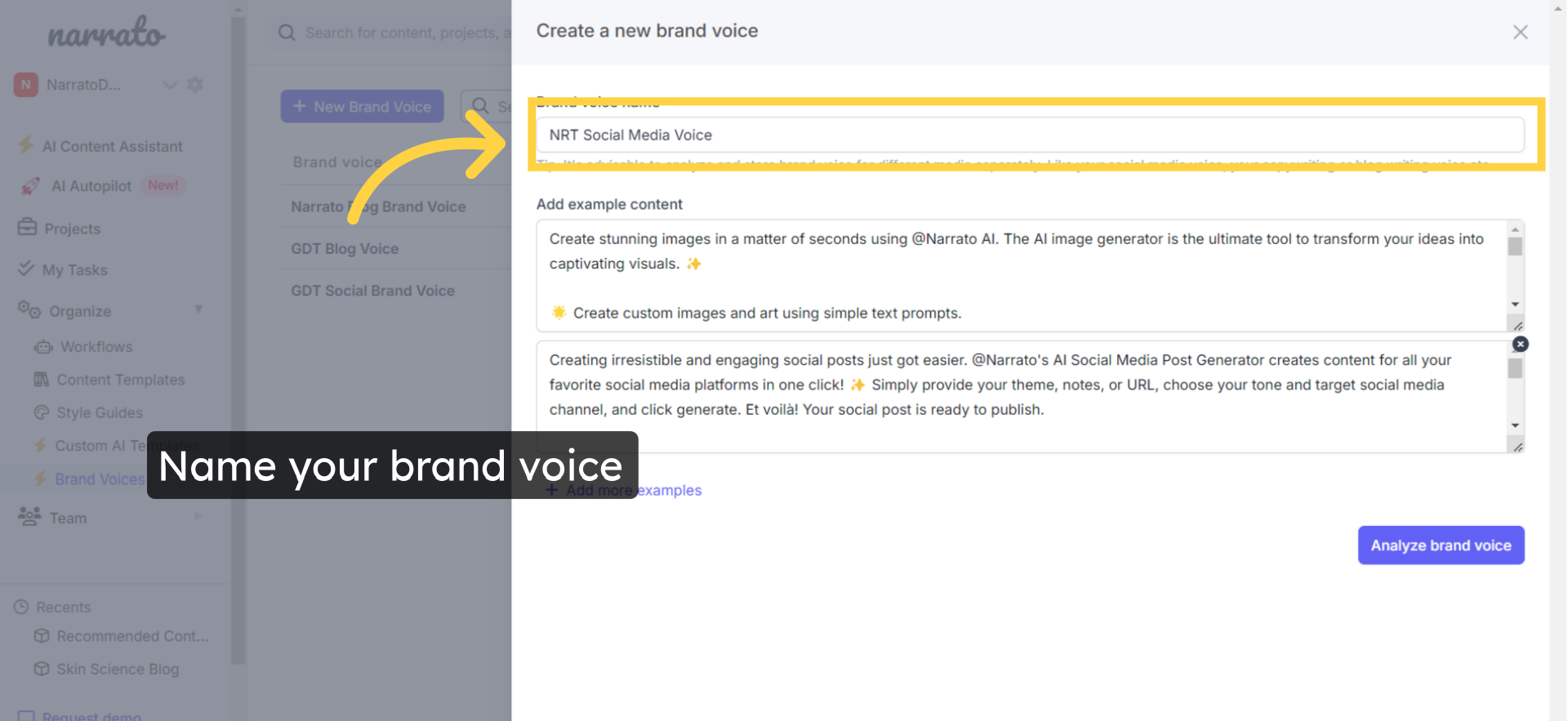Click the AI Autopilot rocket icon
Image resolution: width=1568 pixels, height=721 pixels.
click(x=30, y=186)
